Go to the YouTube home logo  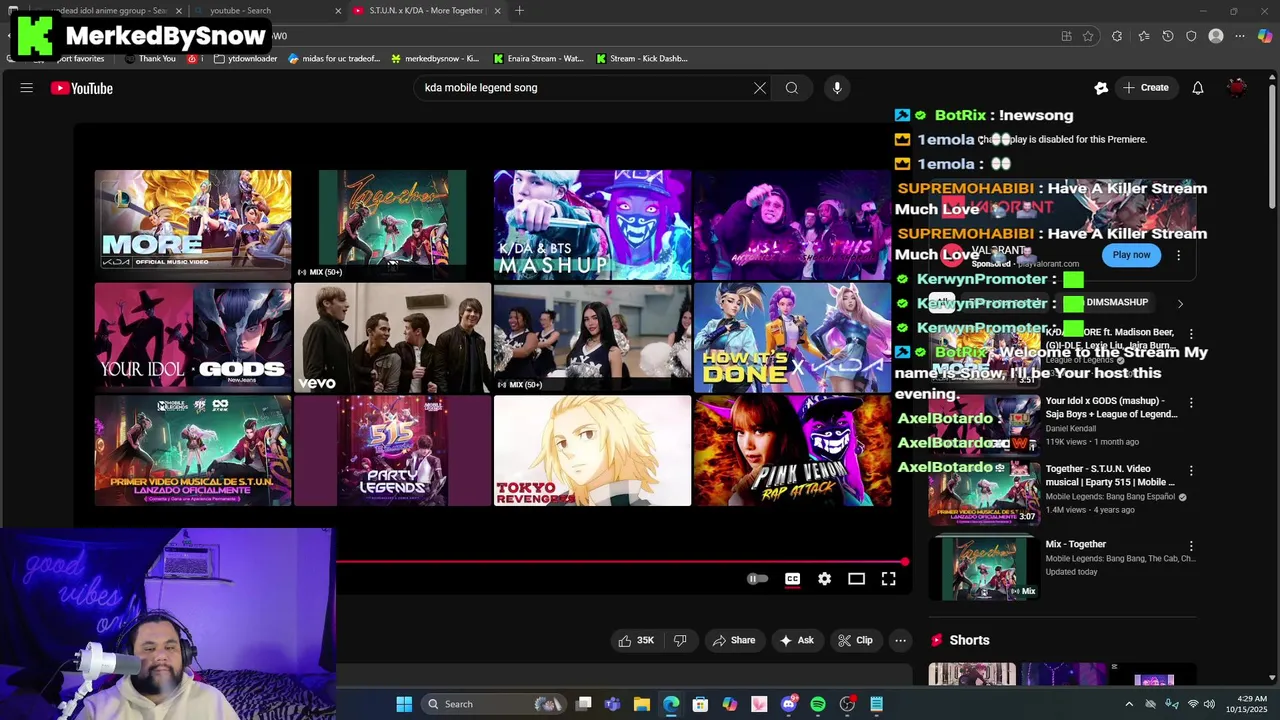(x=82, y=88)
